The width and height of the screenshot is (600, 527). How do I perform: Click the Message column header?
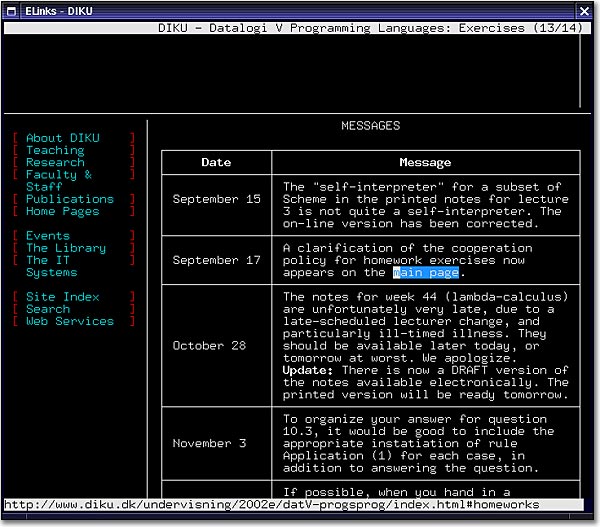pos(425,162)
